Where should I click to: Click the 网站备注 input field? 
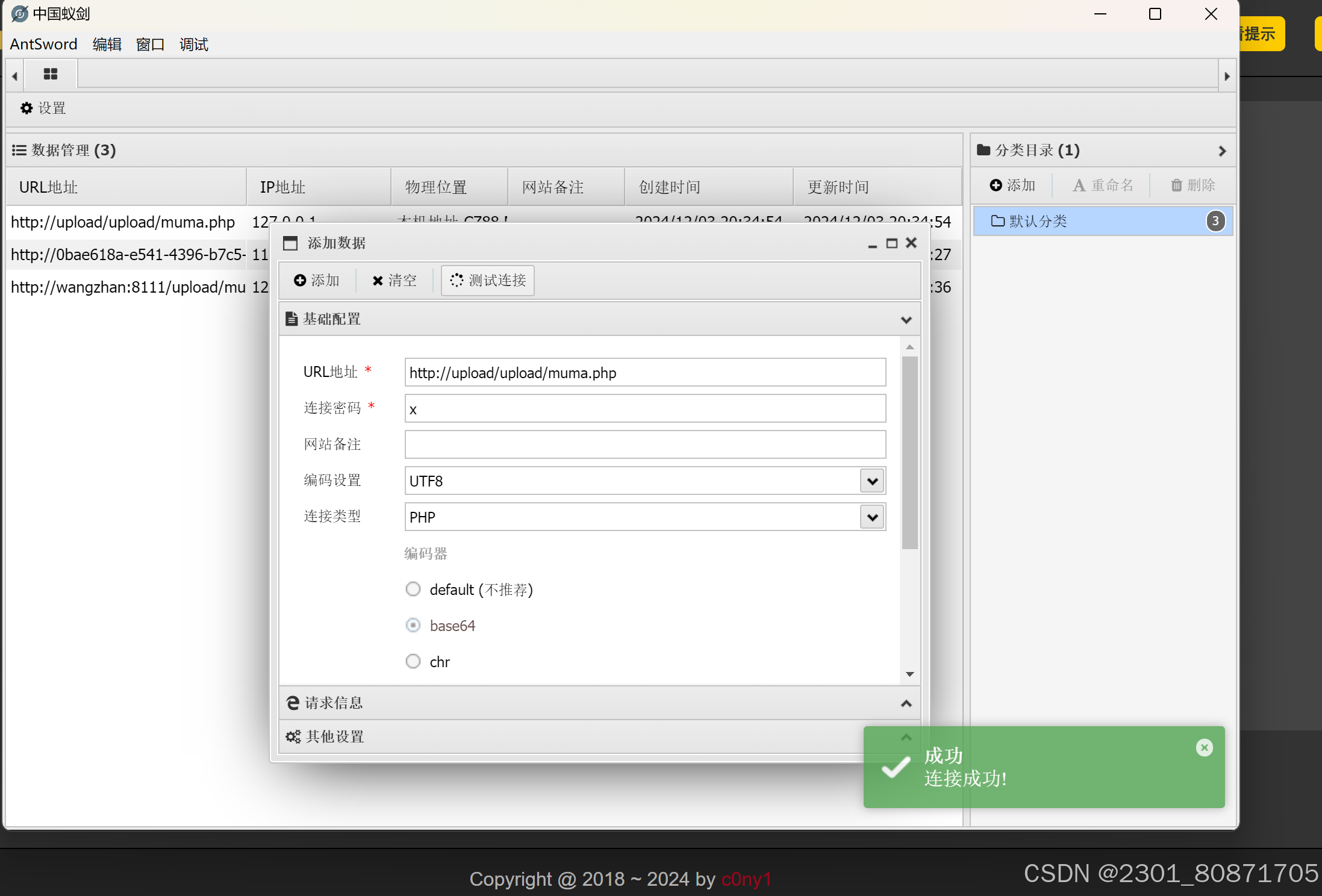pyautogui.click(x=644, y=444)
